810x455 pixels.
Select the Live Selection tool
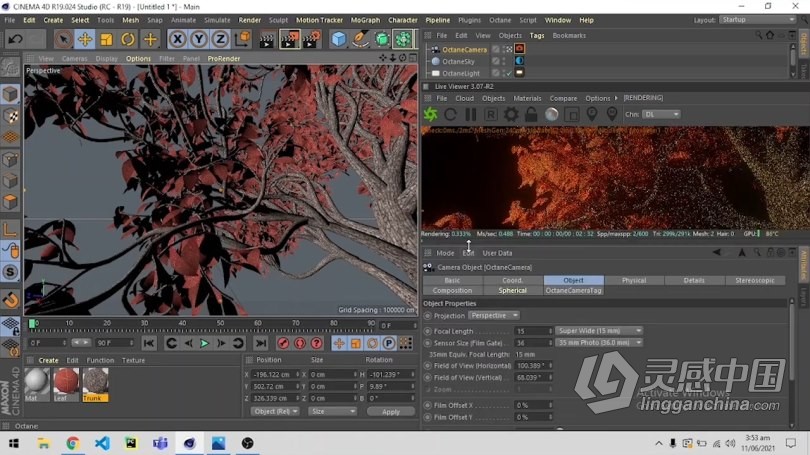pyautogui.click(x=63, y=39)
